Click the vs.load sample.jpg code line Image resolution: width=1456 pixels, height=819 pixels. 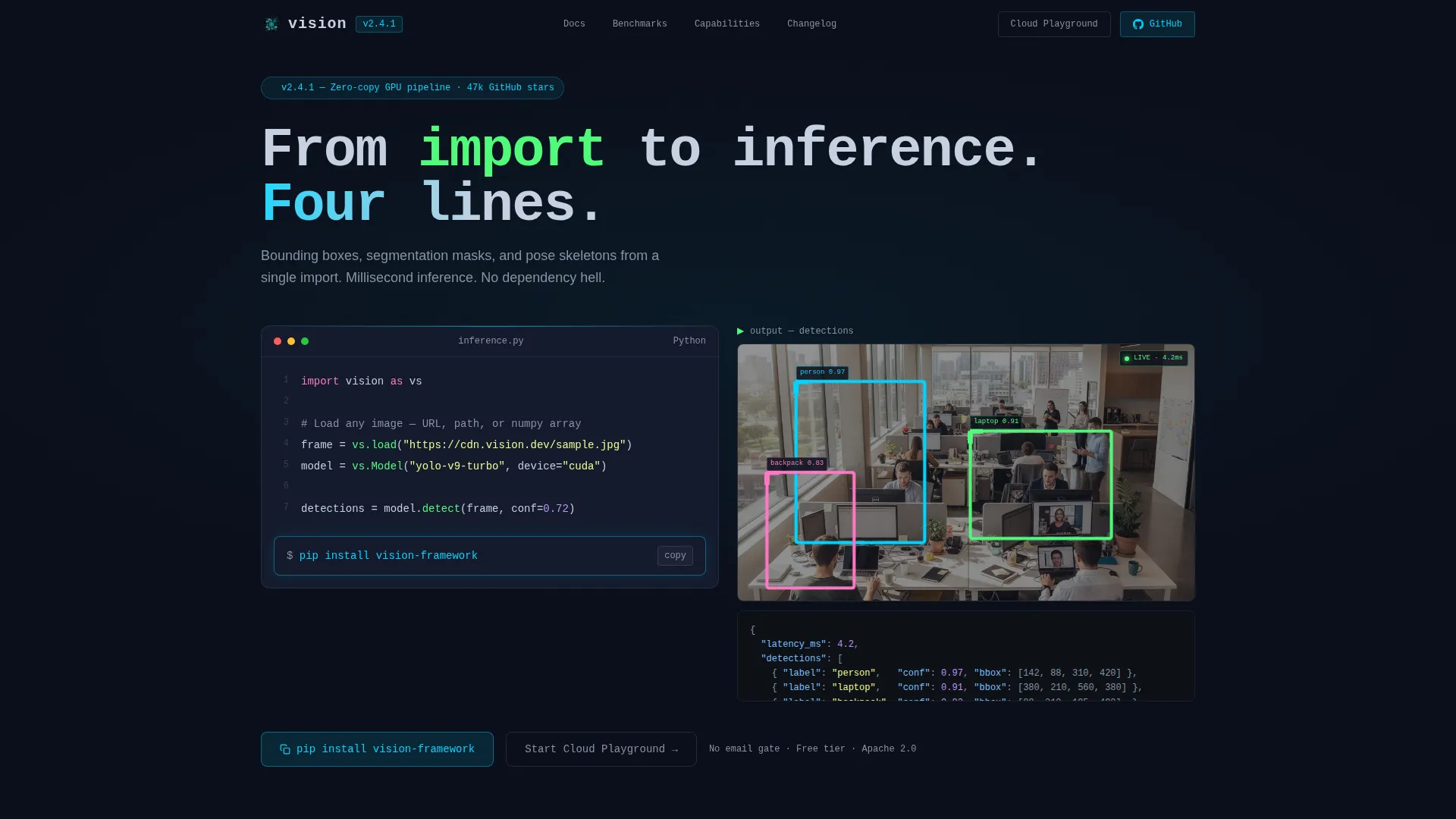tap(466, 445)
